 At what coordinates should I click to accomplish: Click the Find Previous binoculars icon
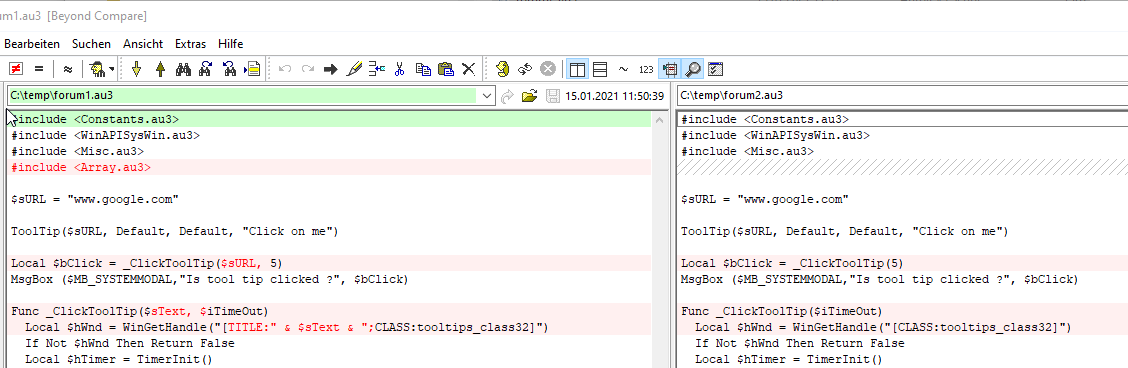(229, 69)
